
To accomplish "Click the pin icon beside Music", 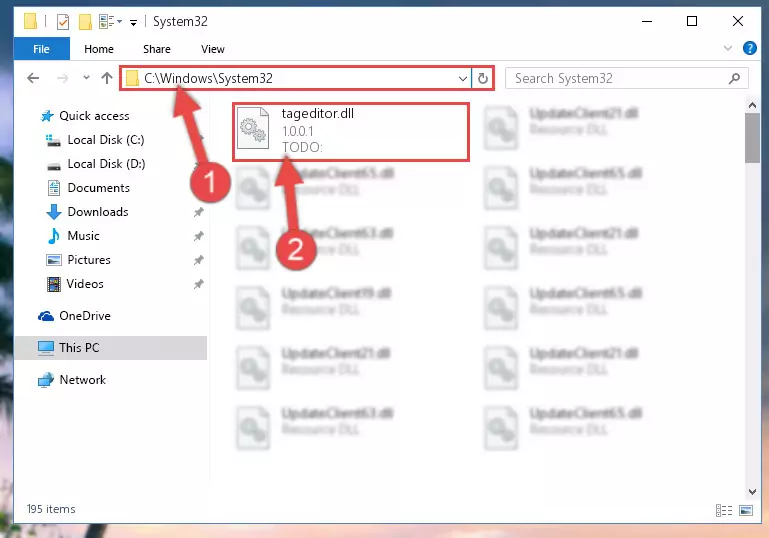I will 198,236.
